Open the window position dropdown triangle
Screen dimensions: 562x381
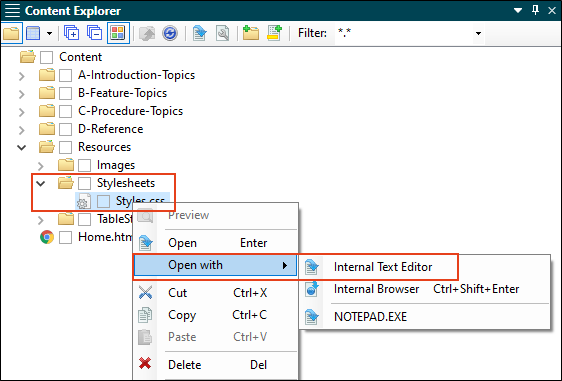[518, 10]
